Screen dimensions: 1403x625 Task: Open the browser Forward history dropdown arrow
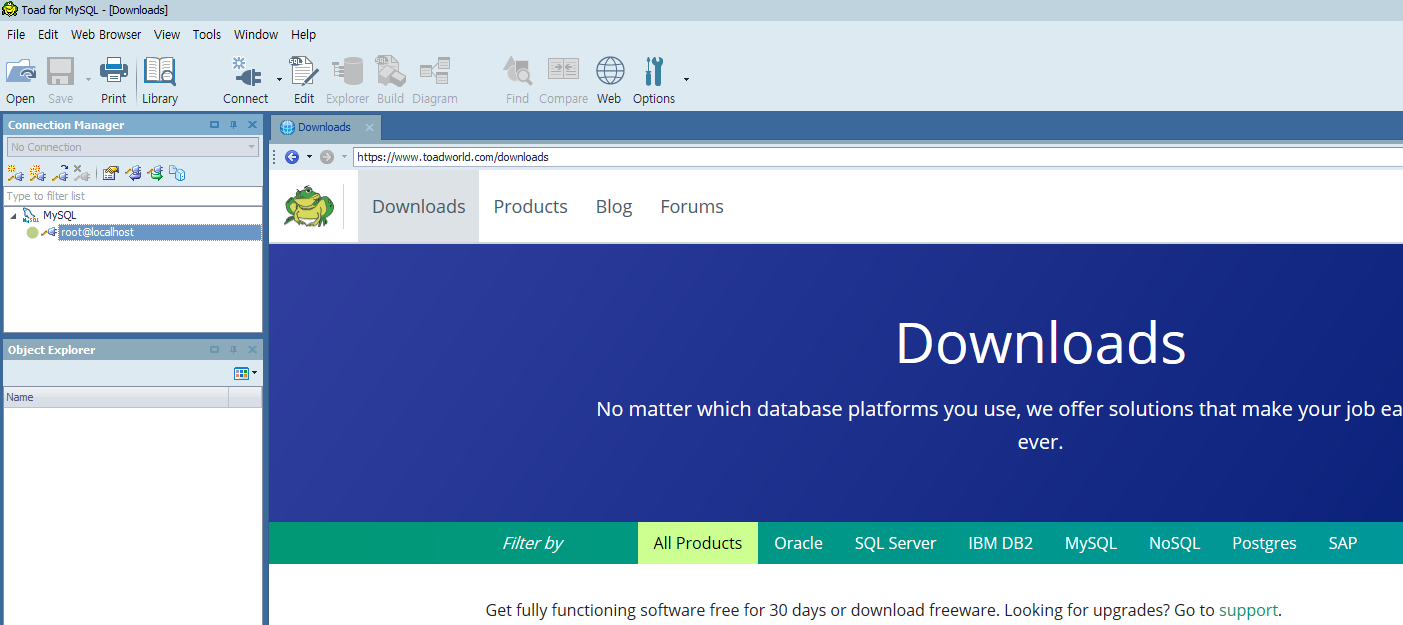pyautogui.click(x=344, y=157)
